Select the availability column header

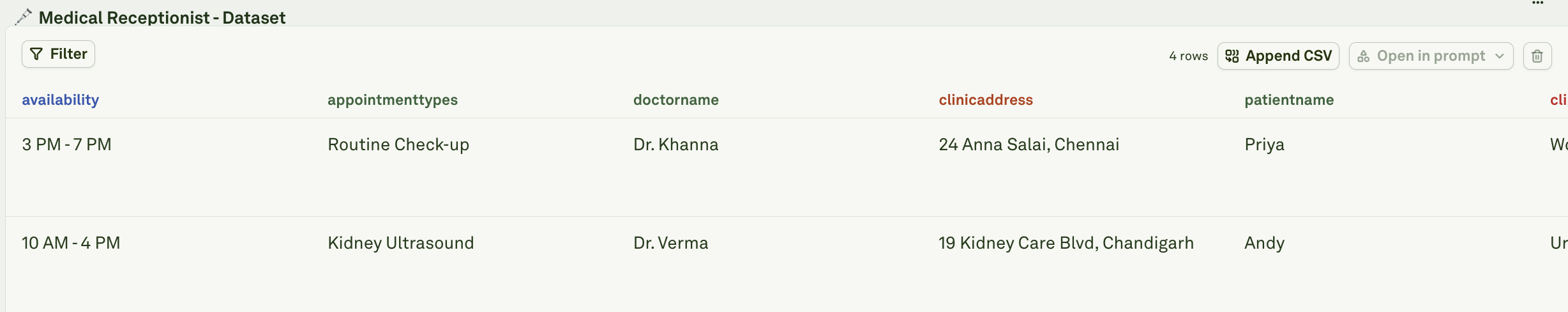(61, 100)
